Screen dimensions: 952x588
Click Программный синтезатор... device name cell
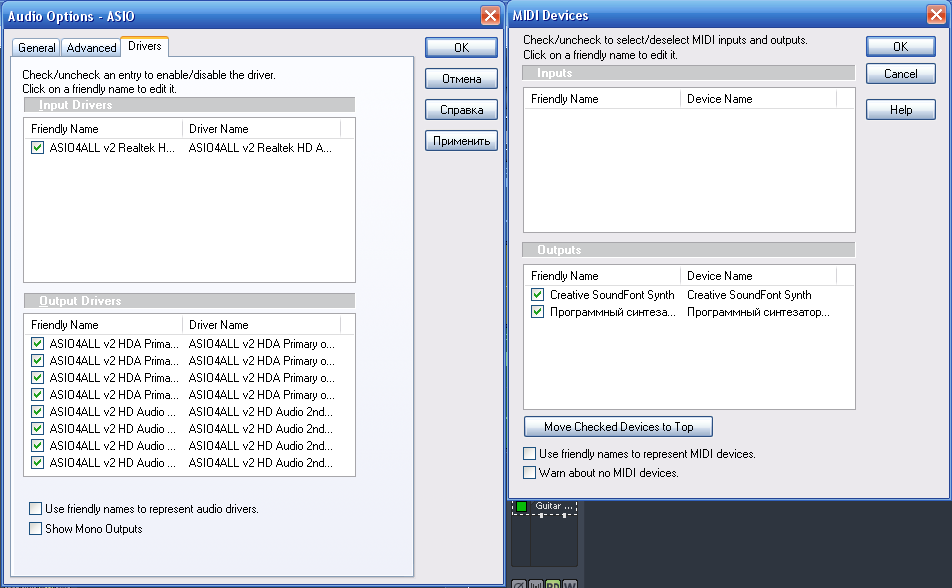click(x=758, y=312)
